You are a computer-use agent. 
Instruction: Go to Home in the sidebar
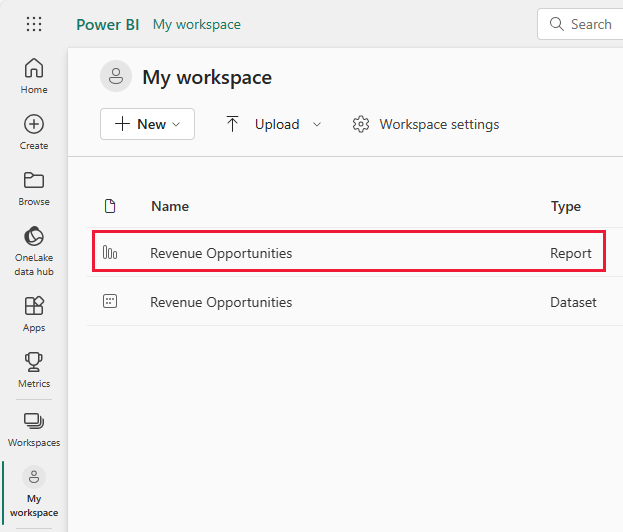click(34, 76)
